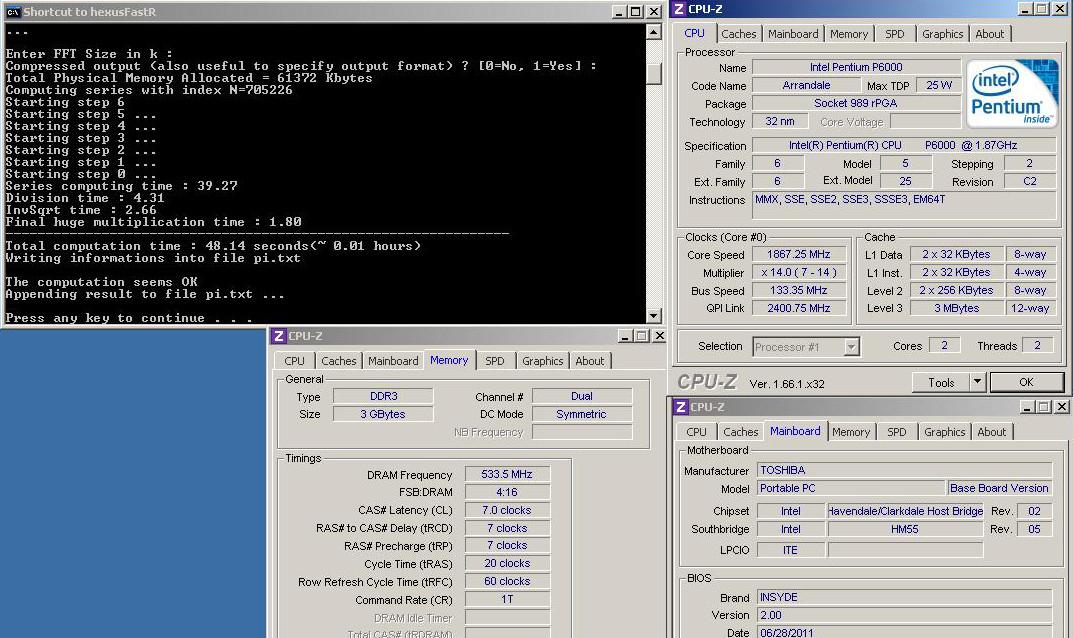Click the console scrollbar down arrow
The height and width of the screenshot is (638, 1073).
coord(654,316)
